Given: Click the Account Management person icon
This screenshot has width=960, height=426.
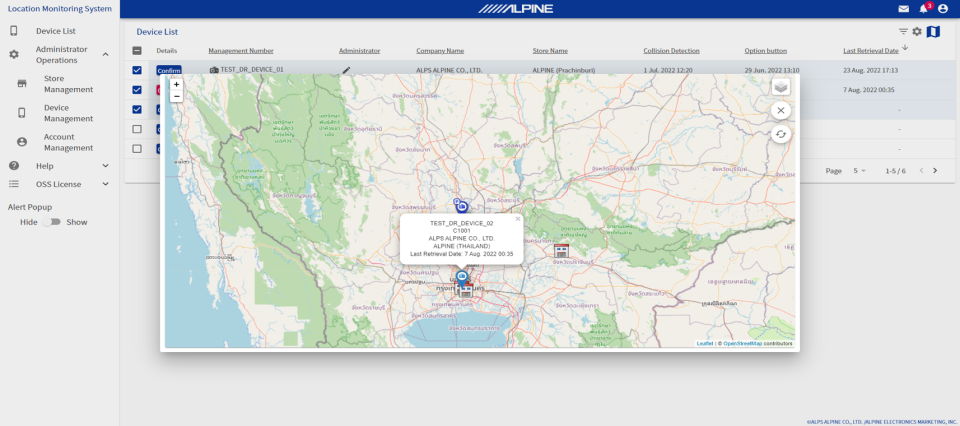Looking at the screenshot, I should click(x=22, y=142).
